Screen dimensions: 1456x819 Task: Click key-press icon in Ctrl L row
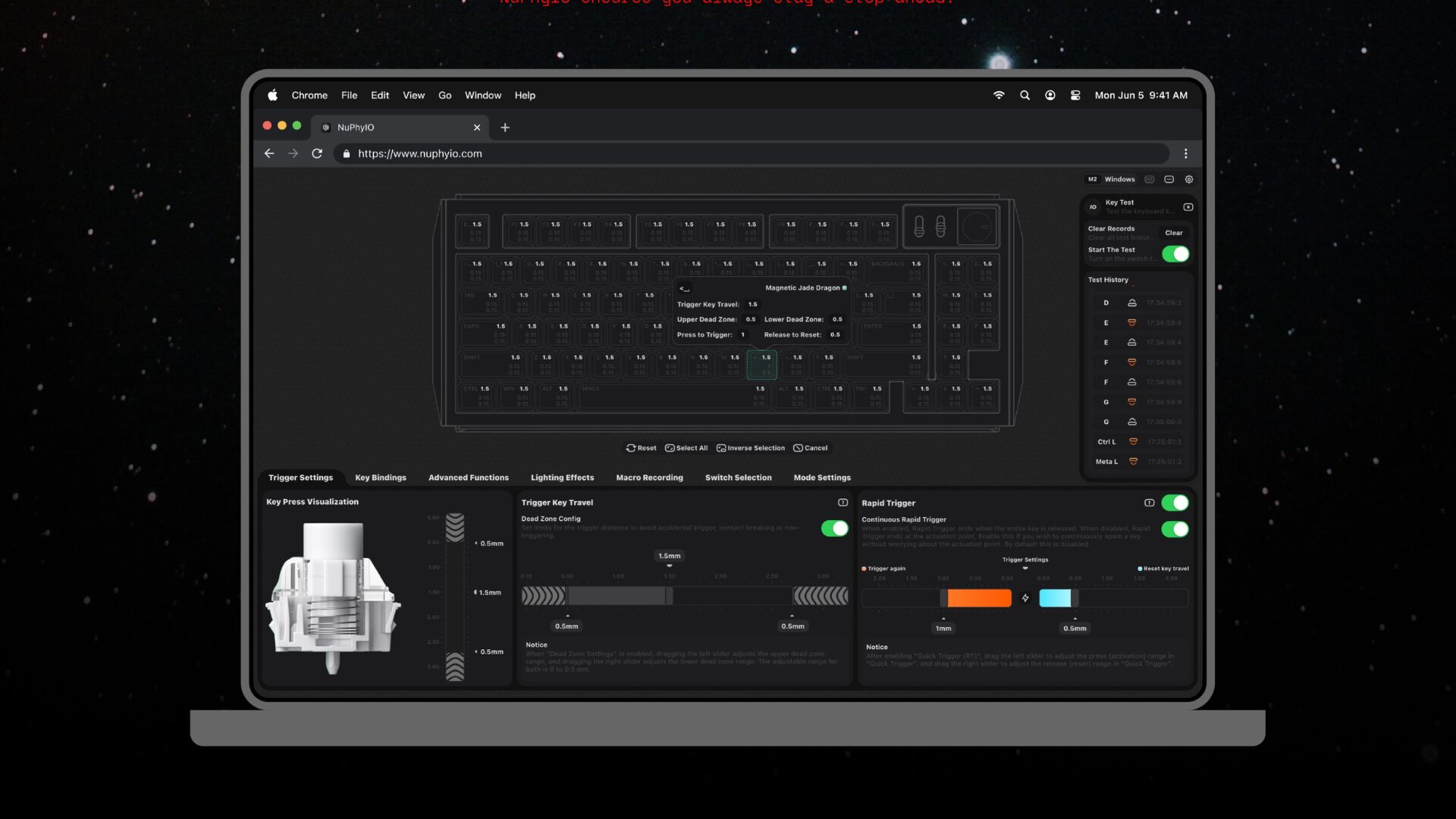(x=1133, y=441)
